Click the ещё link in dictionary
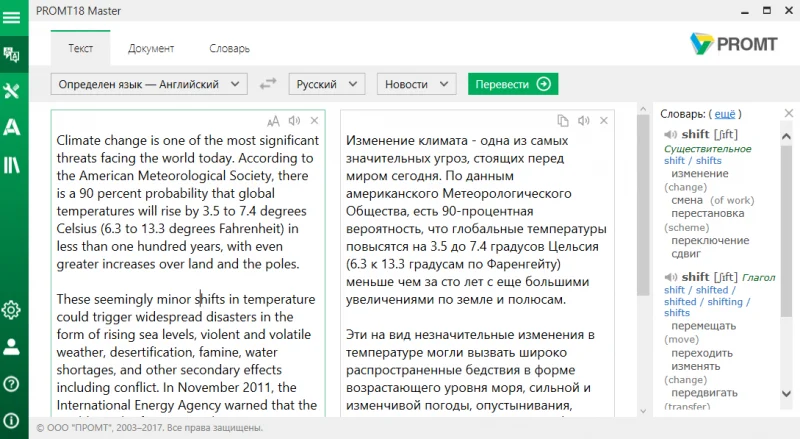This screenshot has height=439, width=800. pos(724,114)
